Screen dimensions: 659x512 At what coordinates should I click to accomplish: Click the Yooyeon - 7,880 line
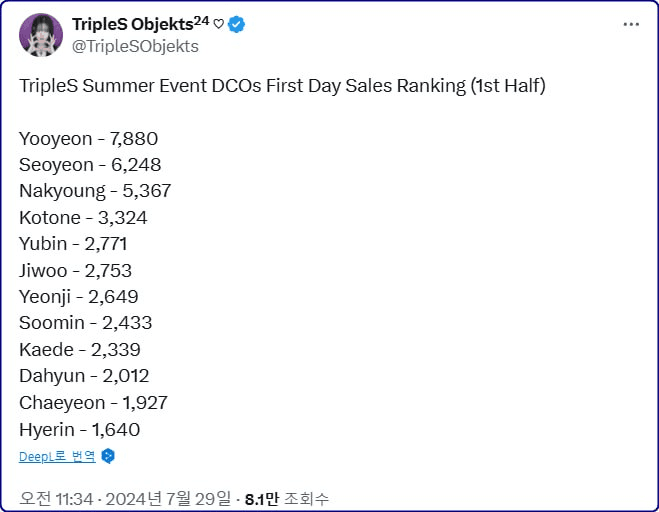(x=88, y=139)
